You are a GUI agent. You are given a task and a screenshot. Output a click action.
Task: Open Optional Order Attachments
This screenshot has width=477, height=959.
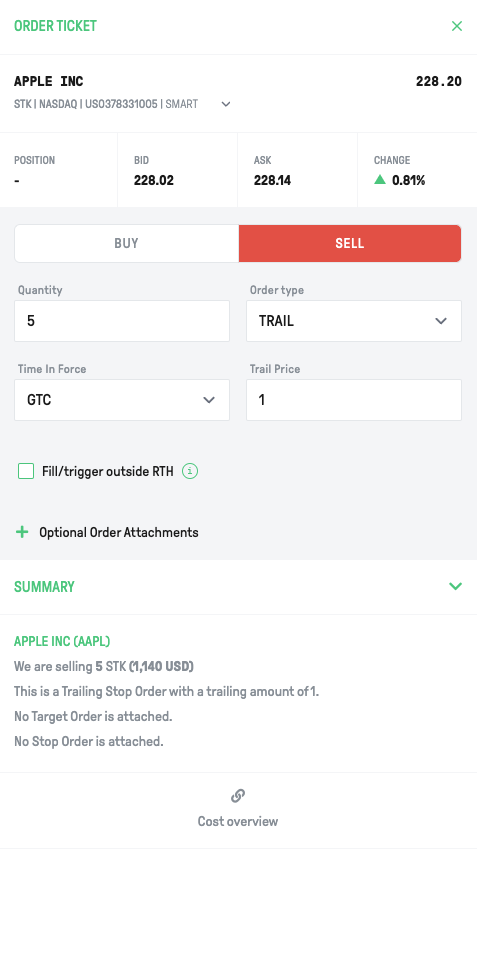click(119, 532)
